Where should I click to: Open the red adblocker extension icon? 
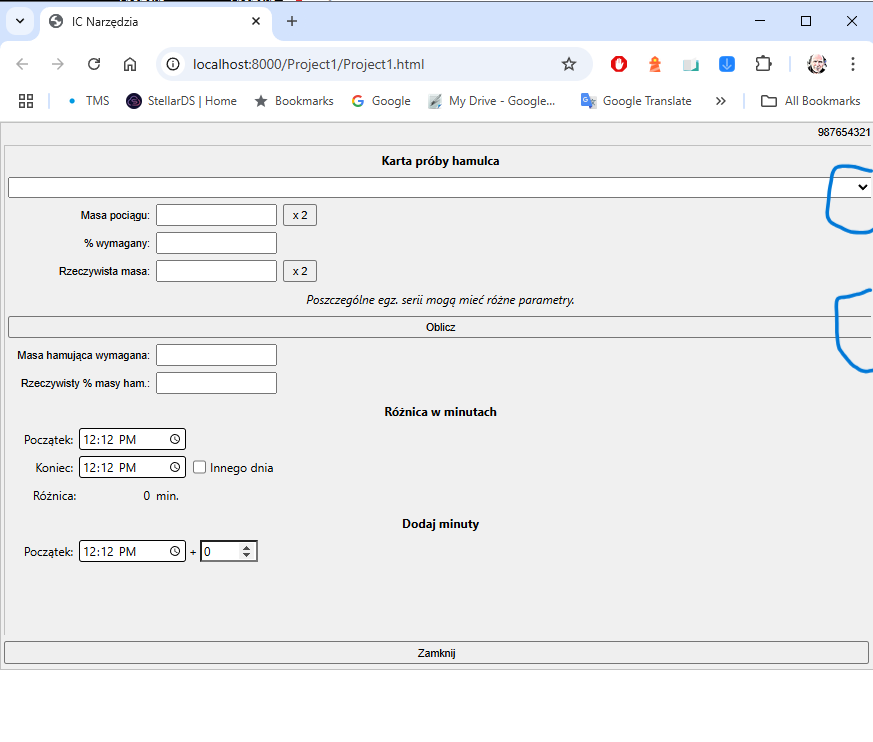click(619, 64)
